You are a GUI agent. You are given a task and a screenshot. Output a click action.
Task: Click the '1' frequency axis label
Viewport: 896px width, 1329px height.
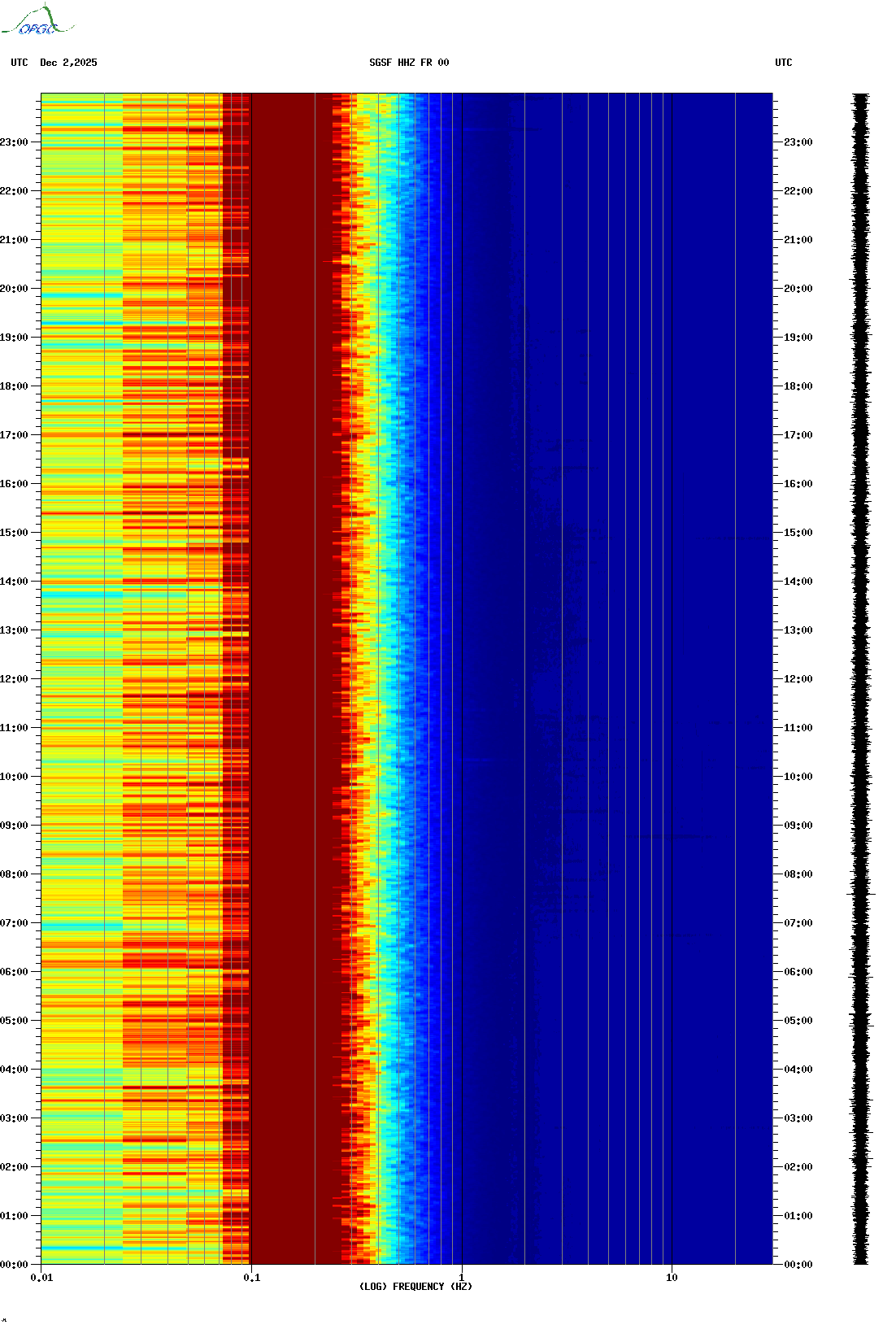point(462,1278)
